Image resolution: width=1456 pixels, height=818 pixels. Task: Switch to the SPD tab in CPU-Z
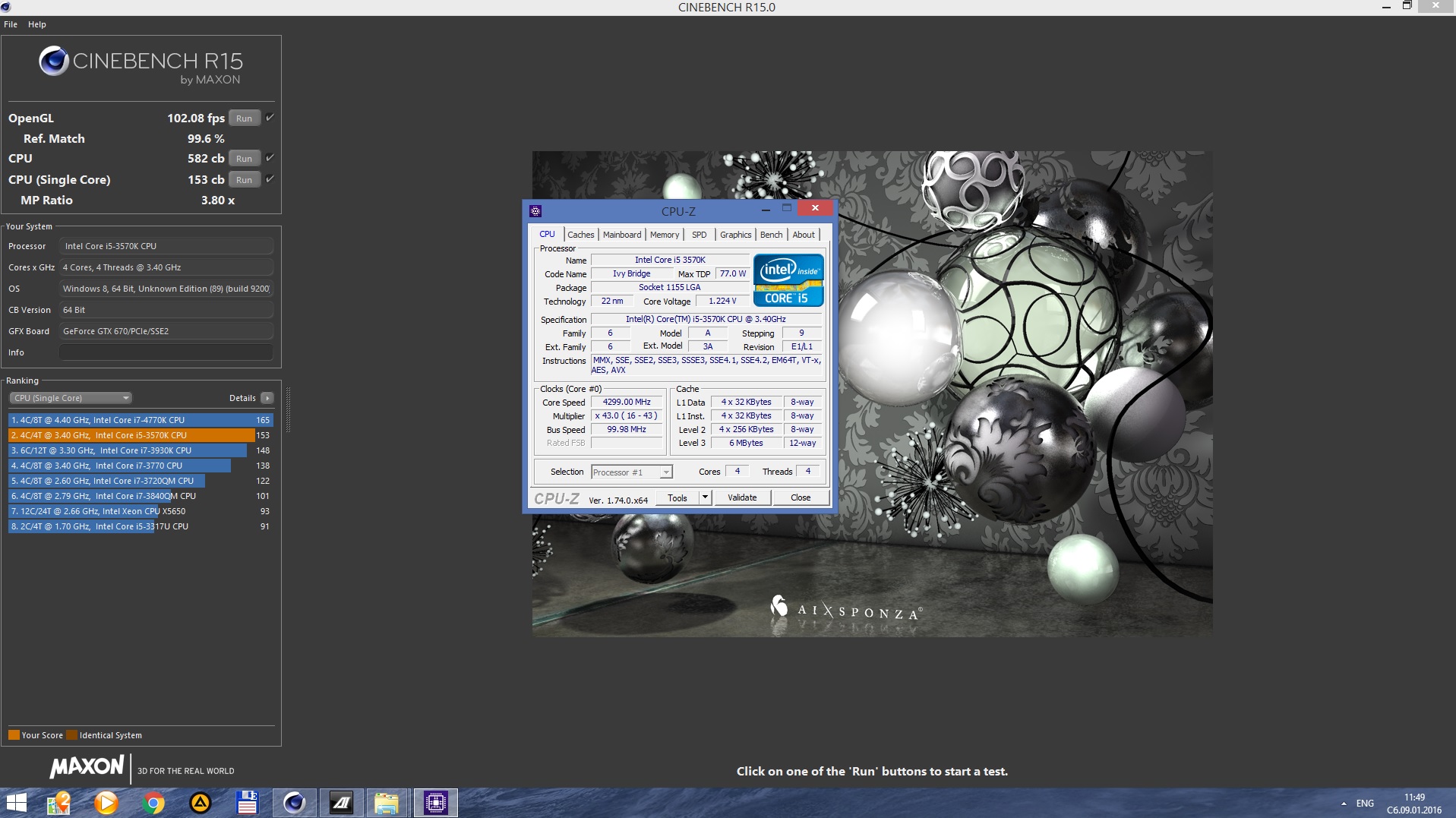(x=700, y=235)
